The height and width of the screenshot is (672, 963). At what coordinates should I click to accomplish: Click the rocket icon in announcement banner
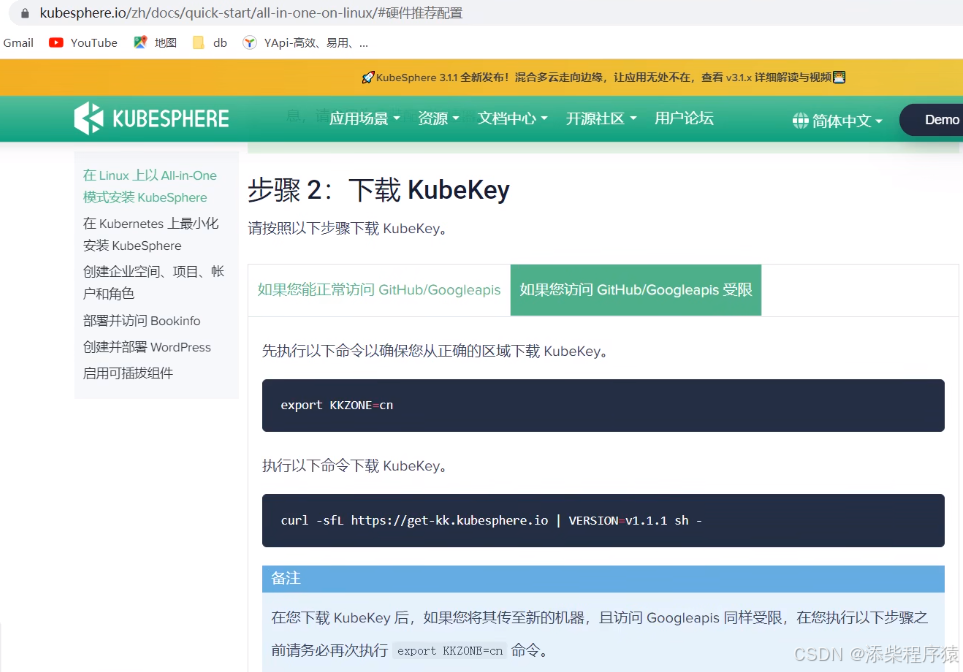coord(367,77)
